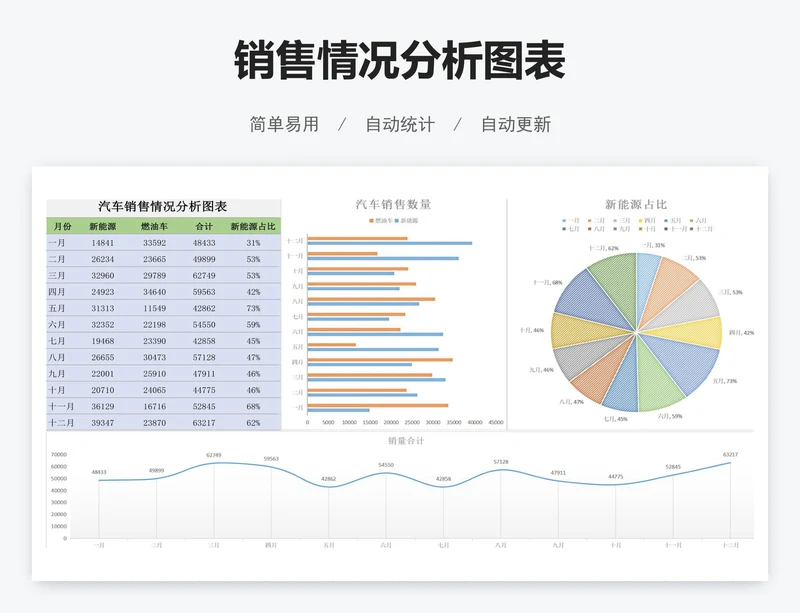
Task: Click the 五月, 73% label on the pie chart
Action: point(724,381)
